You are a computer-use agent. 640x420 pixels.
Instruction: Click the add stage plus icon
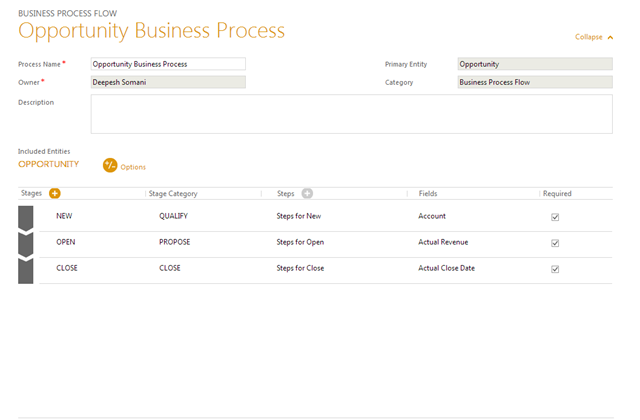point(55,193)
